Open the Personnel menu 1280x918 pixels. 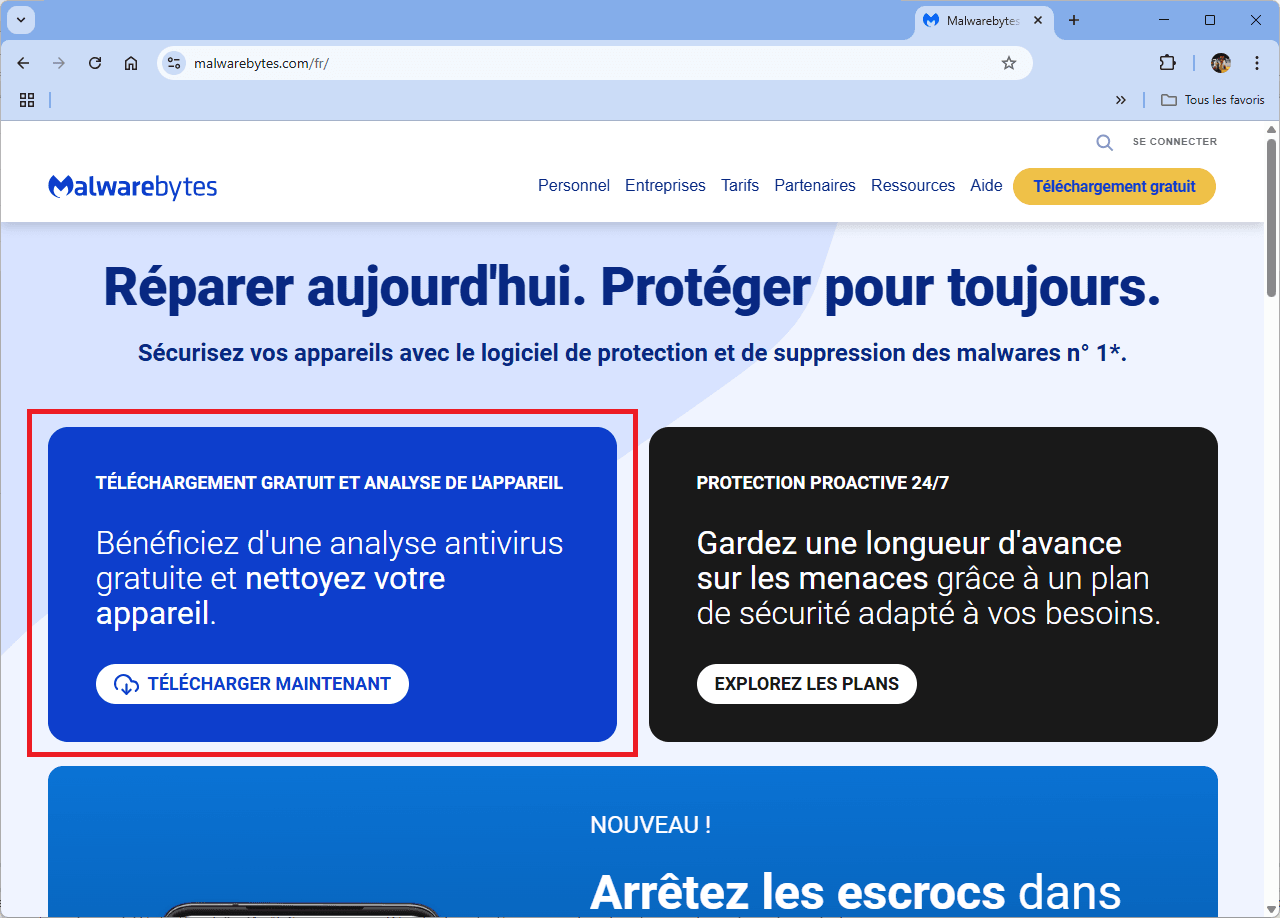[x=574, y=186]
